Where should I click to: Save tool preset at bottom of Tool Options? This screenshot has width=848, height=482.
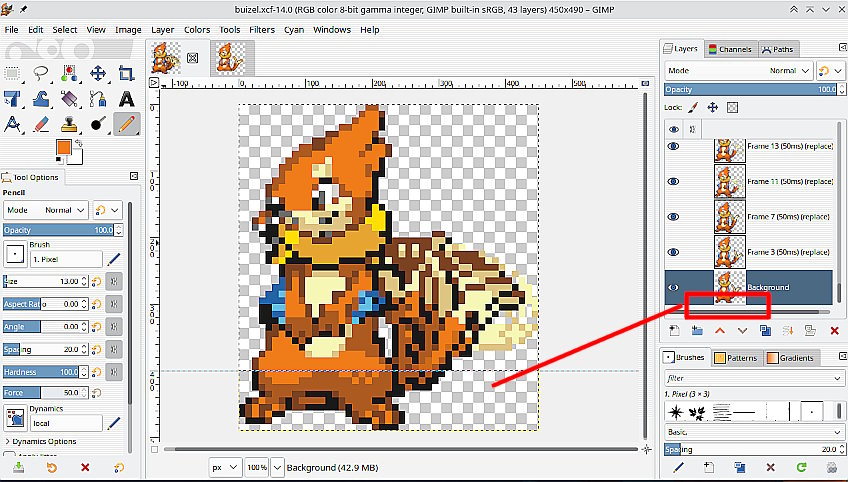click(x=19, y=467)
